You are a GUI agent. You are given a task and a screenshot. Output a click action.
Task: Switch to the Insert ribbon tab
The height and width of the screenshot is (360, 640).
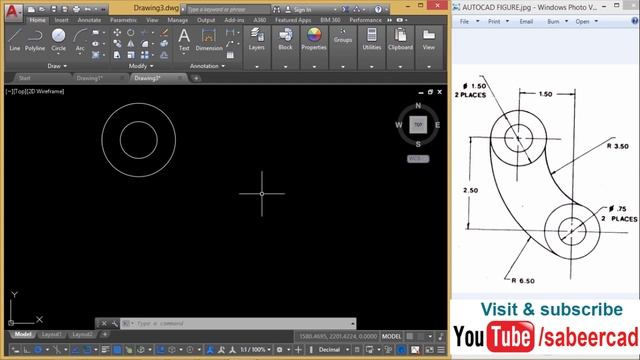point(62,20)
